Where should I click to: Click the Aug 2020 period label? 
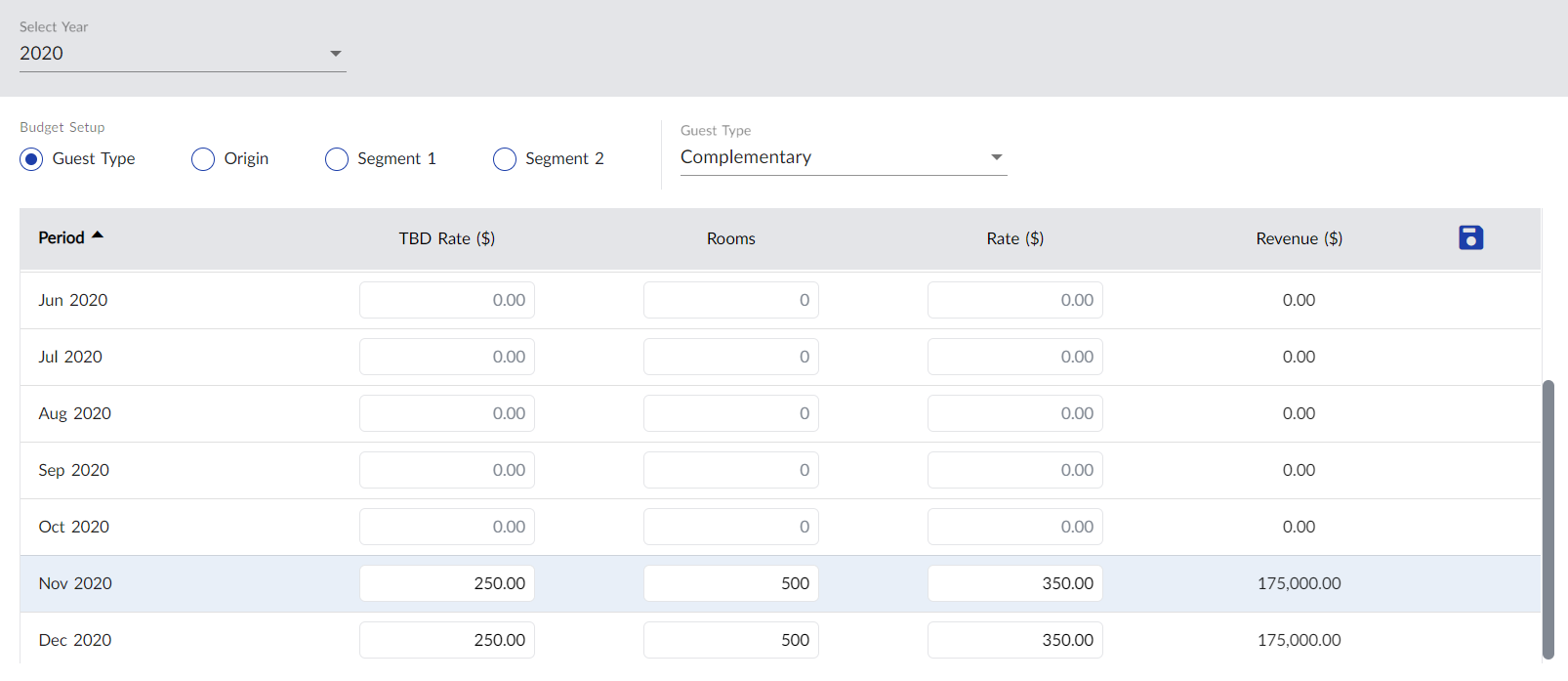(x=75, y=413)
